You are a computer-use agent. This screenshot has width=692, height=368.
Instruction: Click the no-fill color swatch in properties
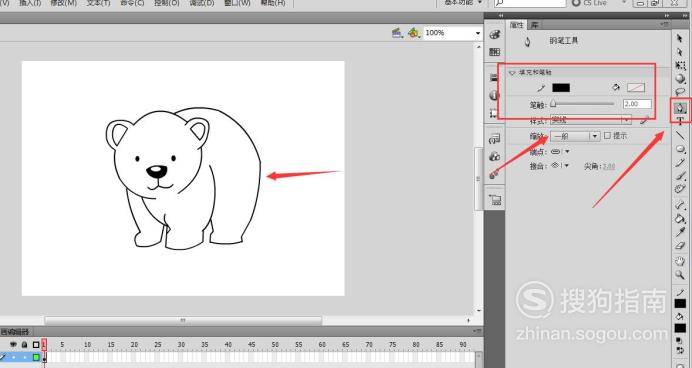tap(636, 87)
